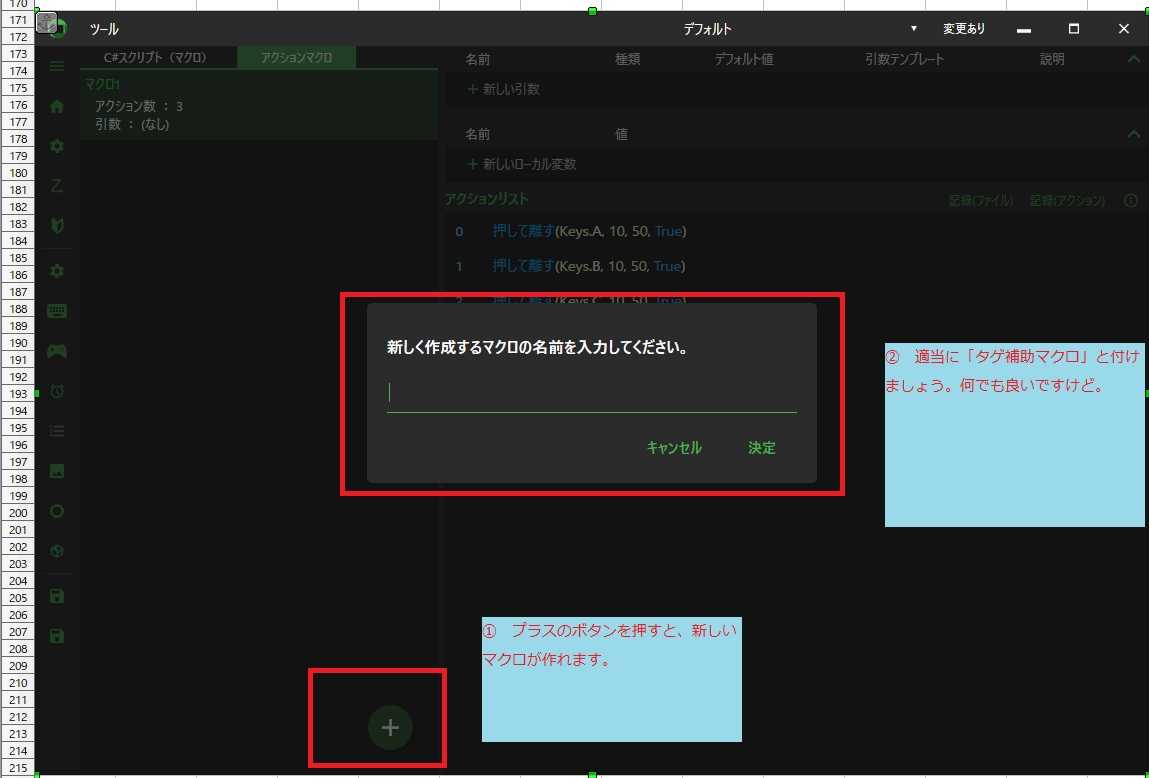Select spreadsheet row header 200

click(x=18, y=513)
